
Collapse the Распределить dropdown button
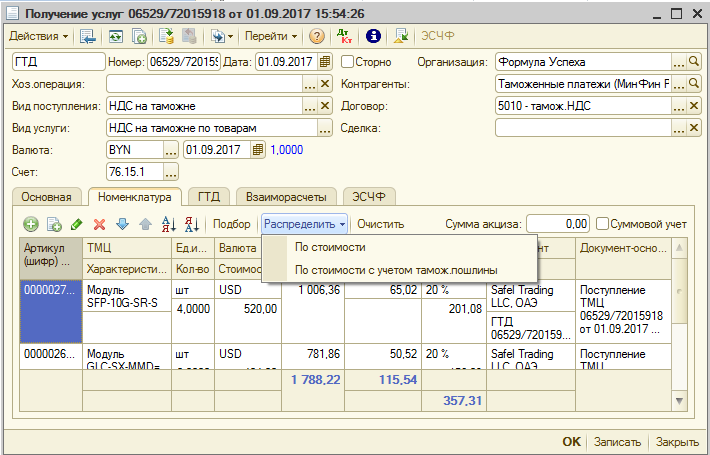[305, 224]
